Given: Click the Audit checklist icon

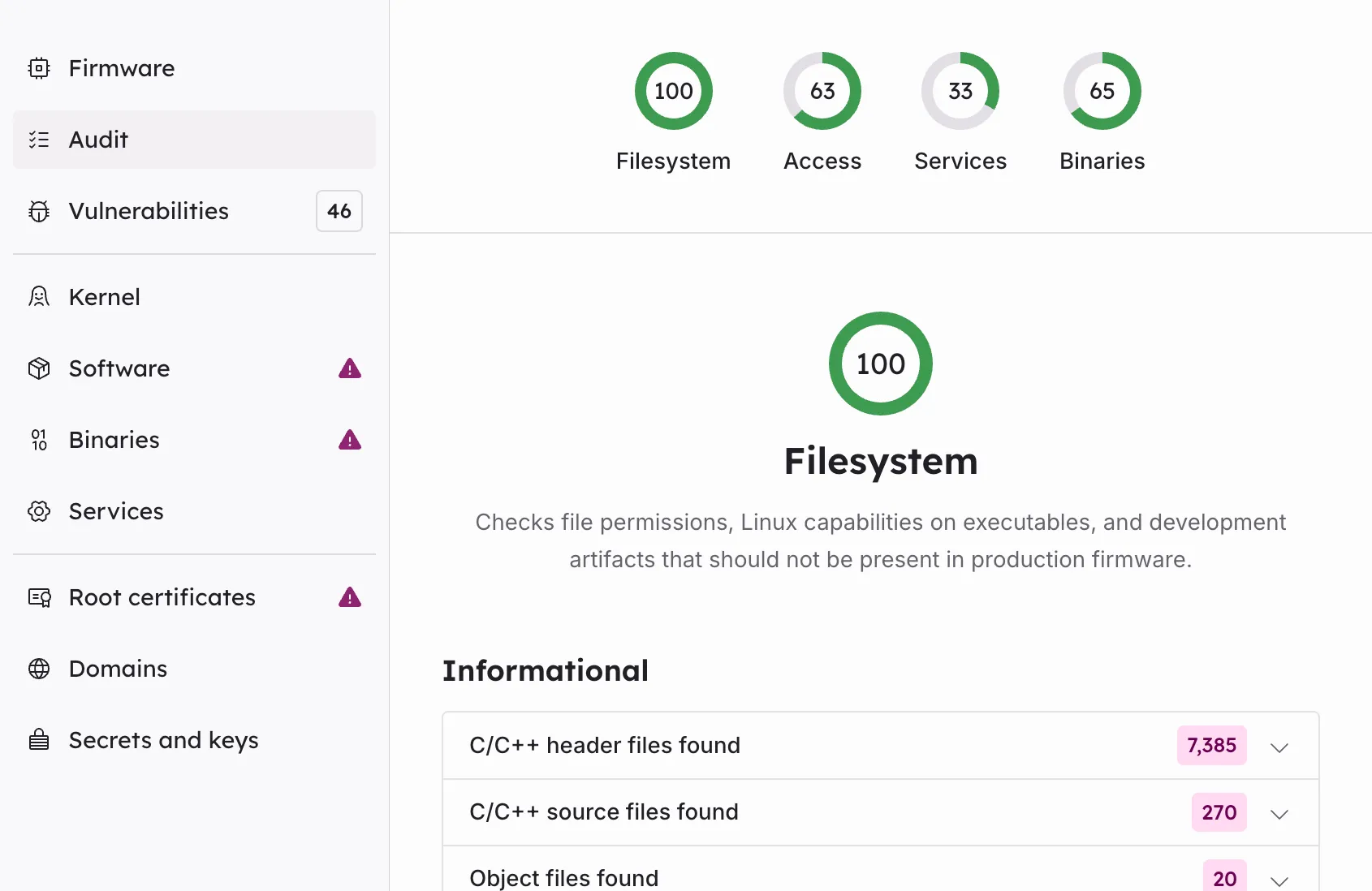Looking at the screenshot, I should [39, 140].
